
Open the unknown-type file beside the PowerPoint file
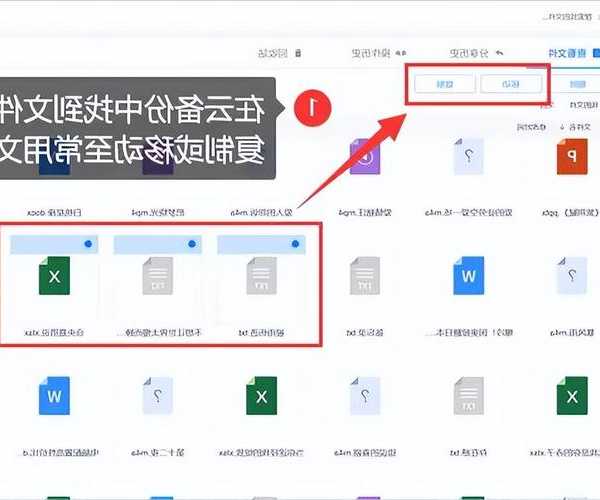coord(468,157)
